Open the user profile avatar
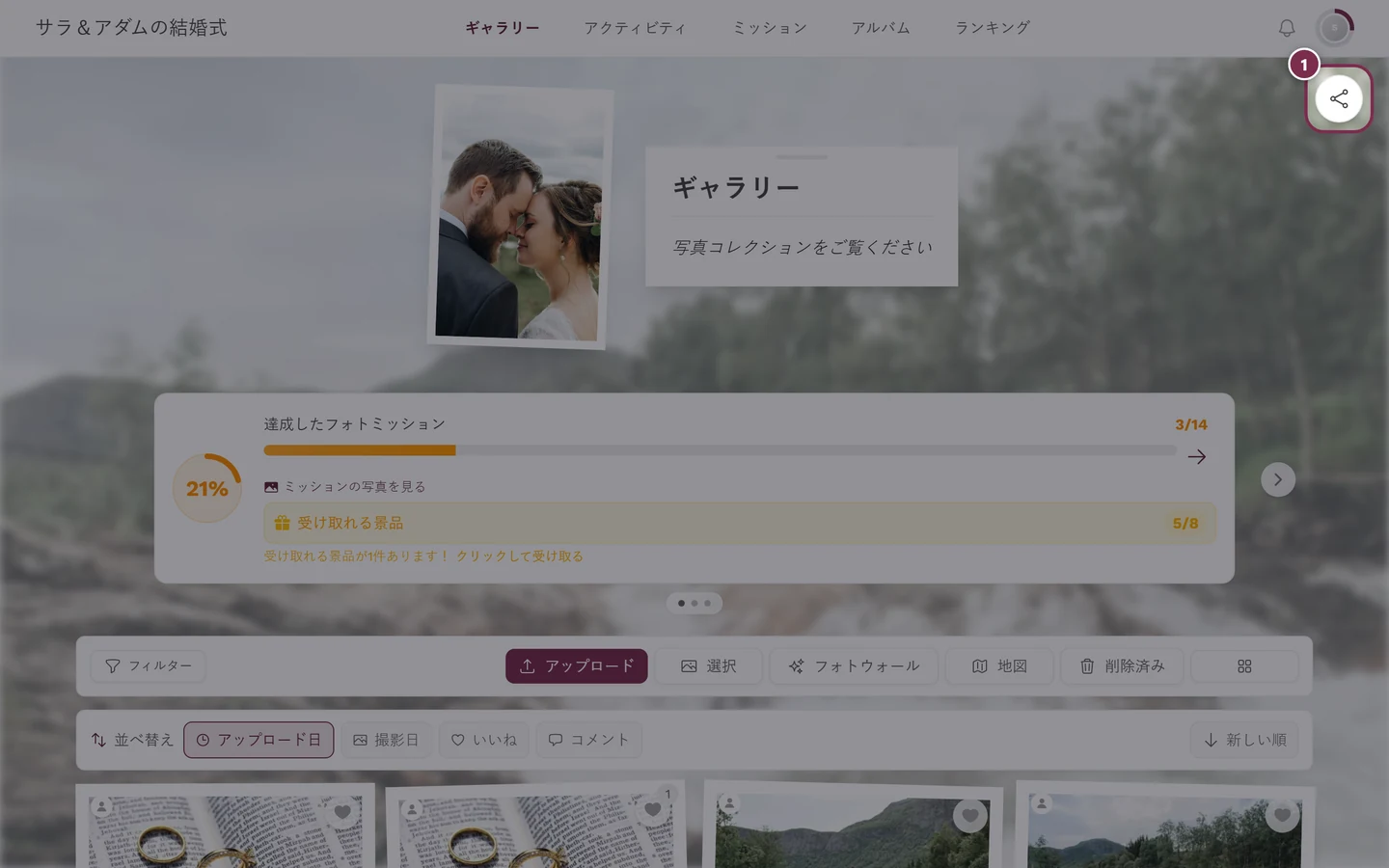1389x868 pixels. coord(1335,28)
